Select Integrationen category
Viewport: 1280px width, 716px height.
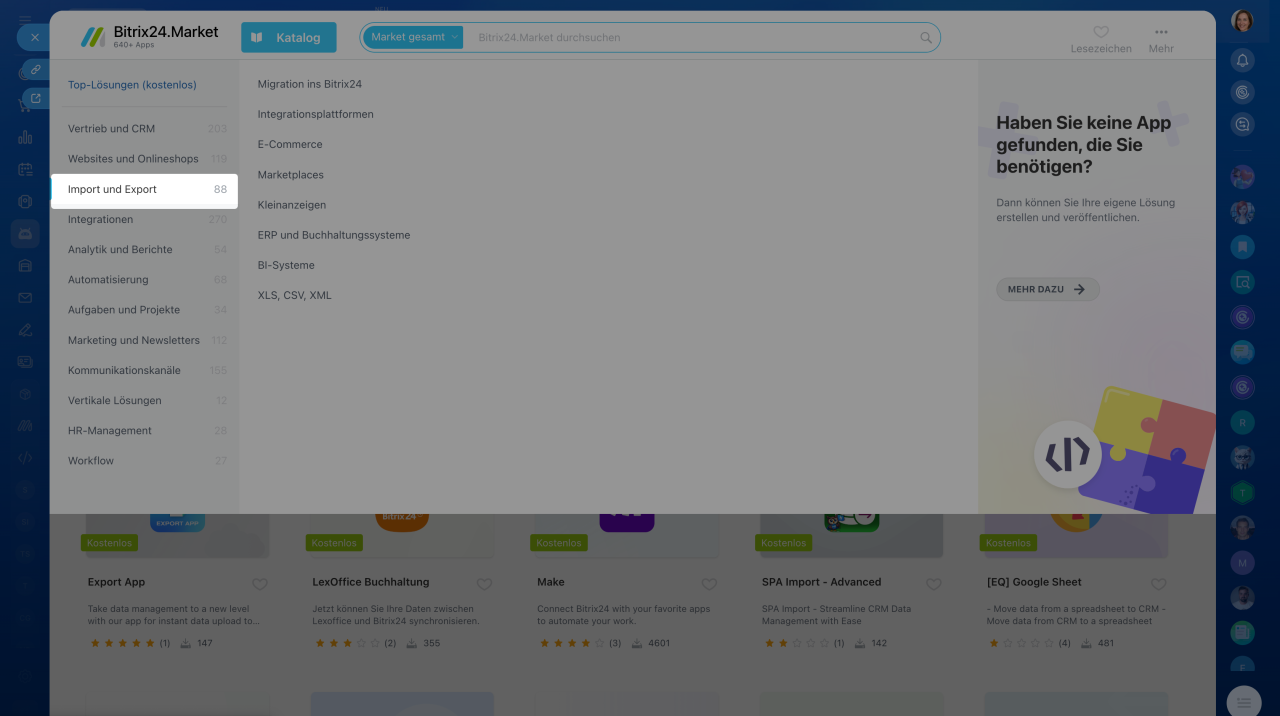tap(147, 219)
